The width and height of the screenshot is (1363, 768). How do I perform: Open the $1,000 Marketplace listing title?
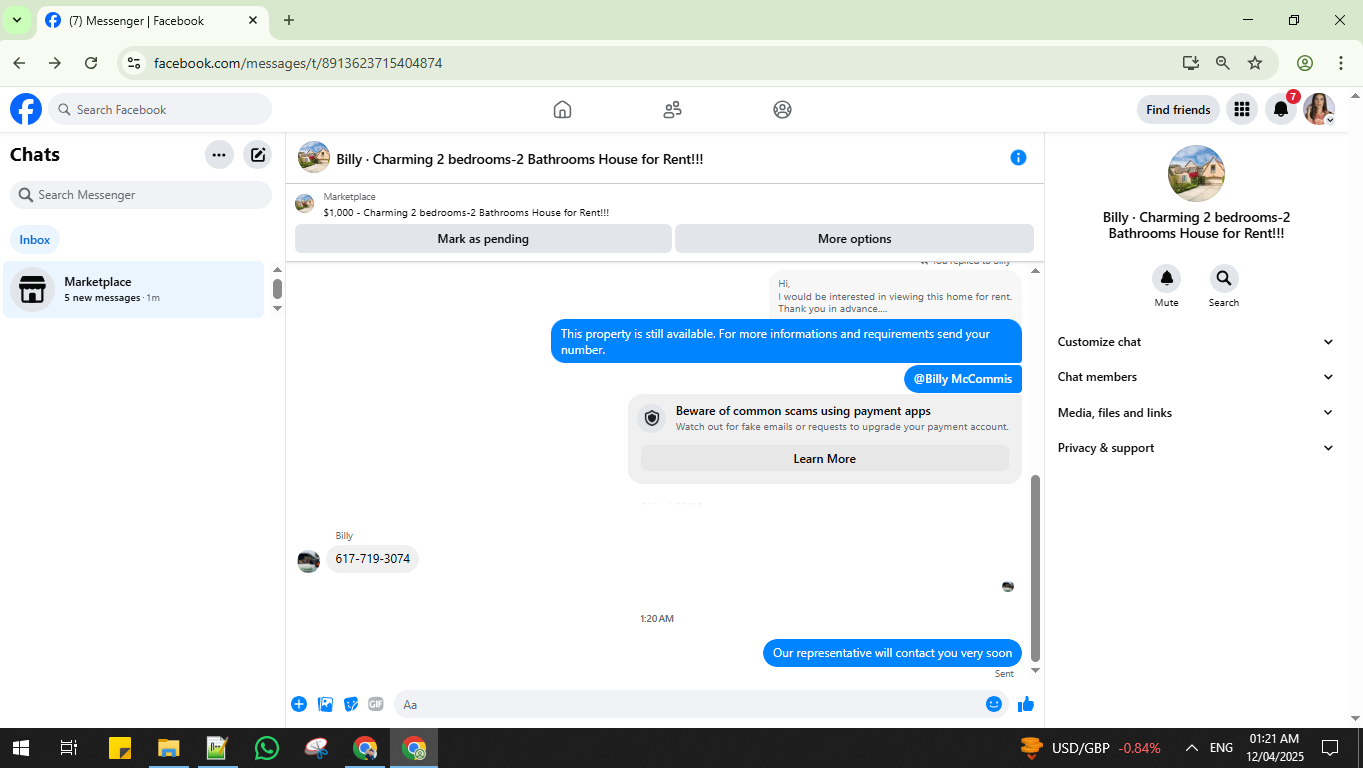tap(466, 212)
